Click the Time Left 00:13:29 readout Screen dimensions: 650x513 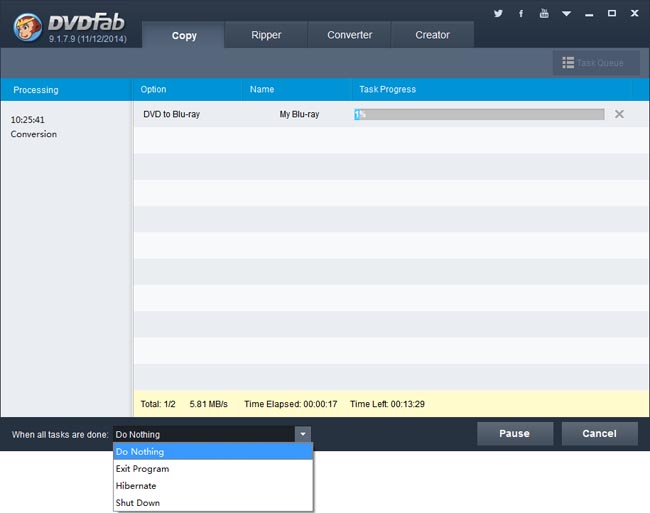(x=387, y=404)
